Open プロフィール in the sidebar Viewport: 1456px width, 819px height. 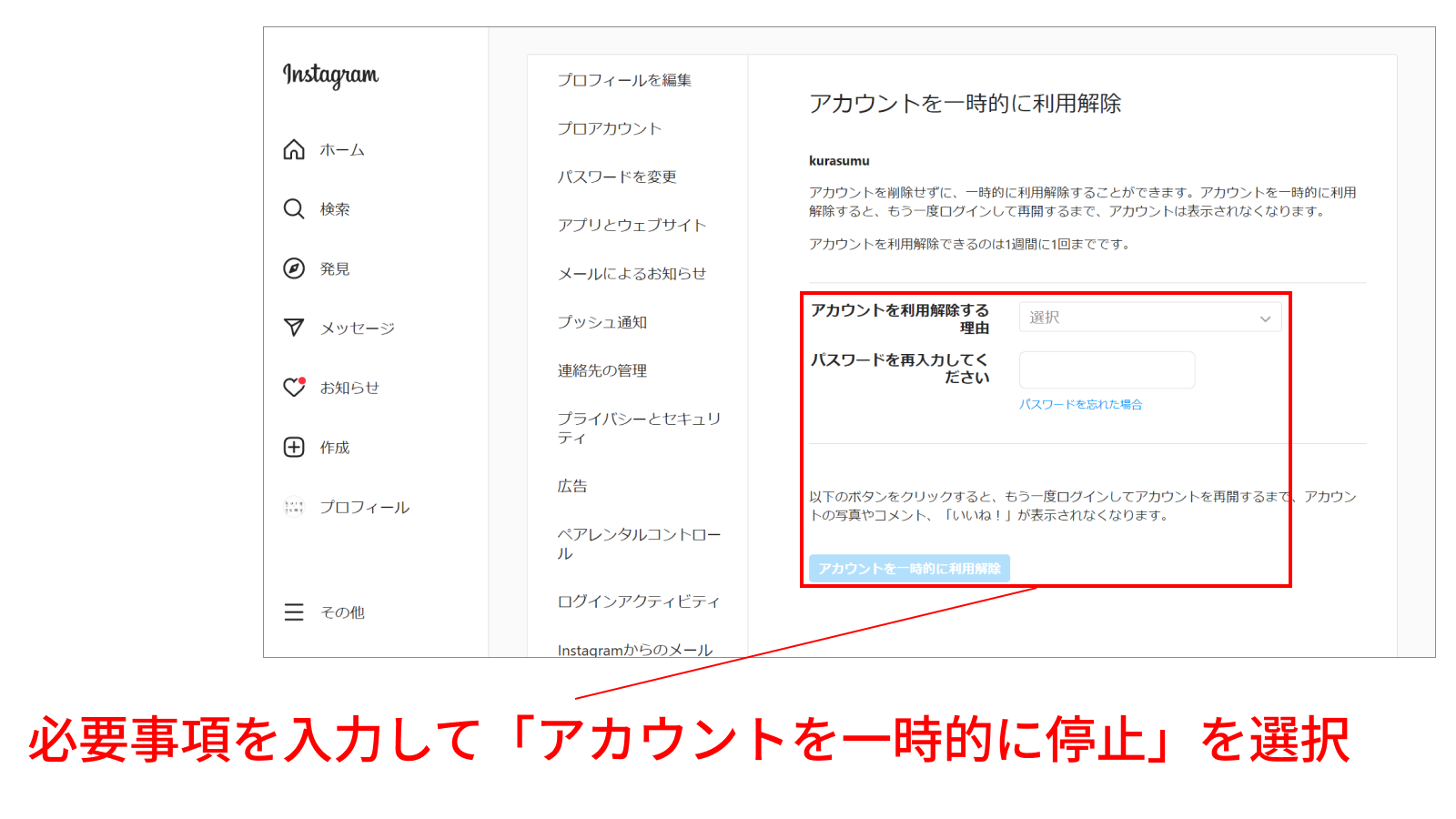[x=365, y=508]
